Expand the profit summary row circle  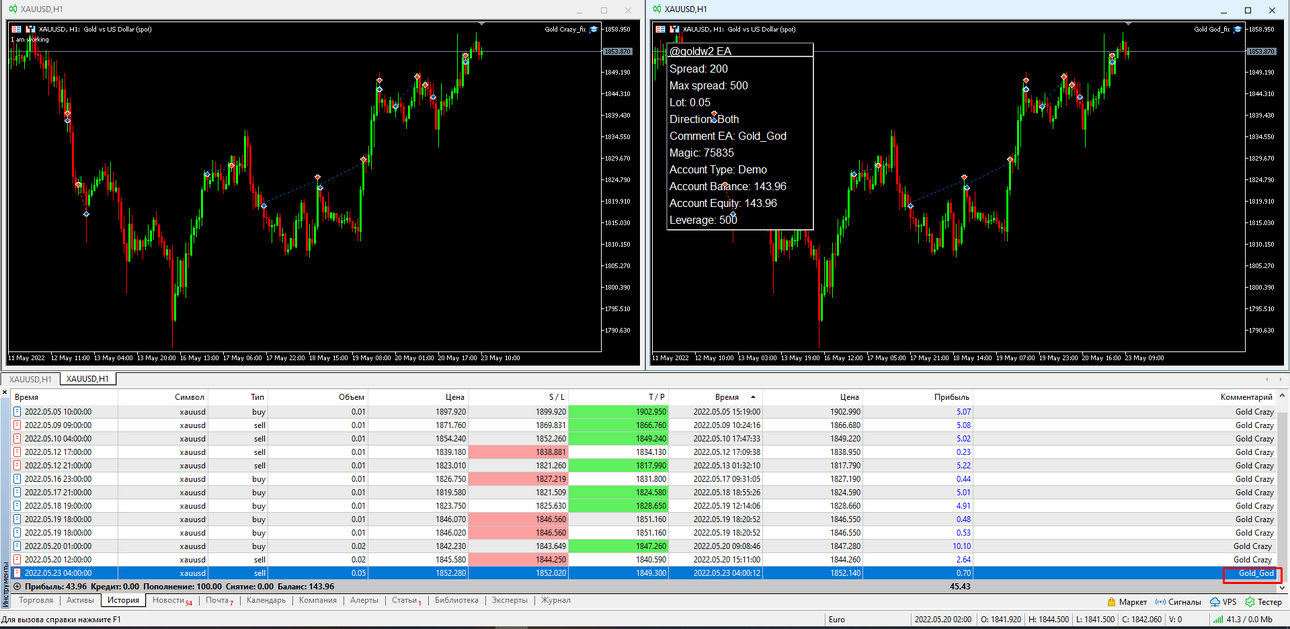17,586
